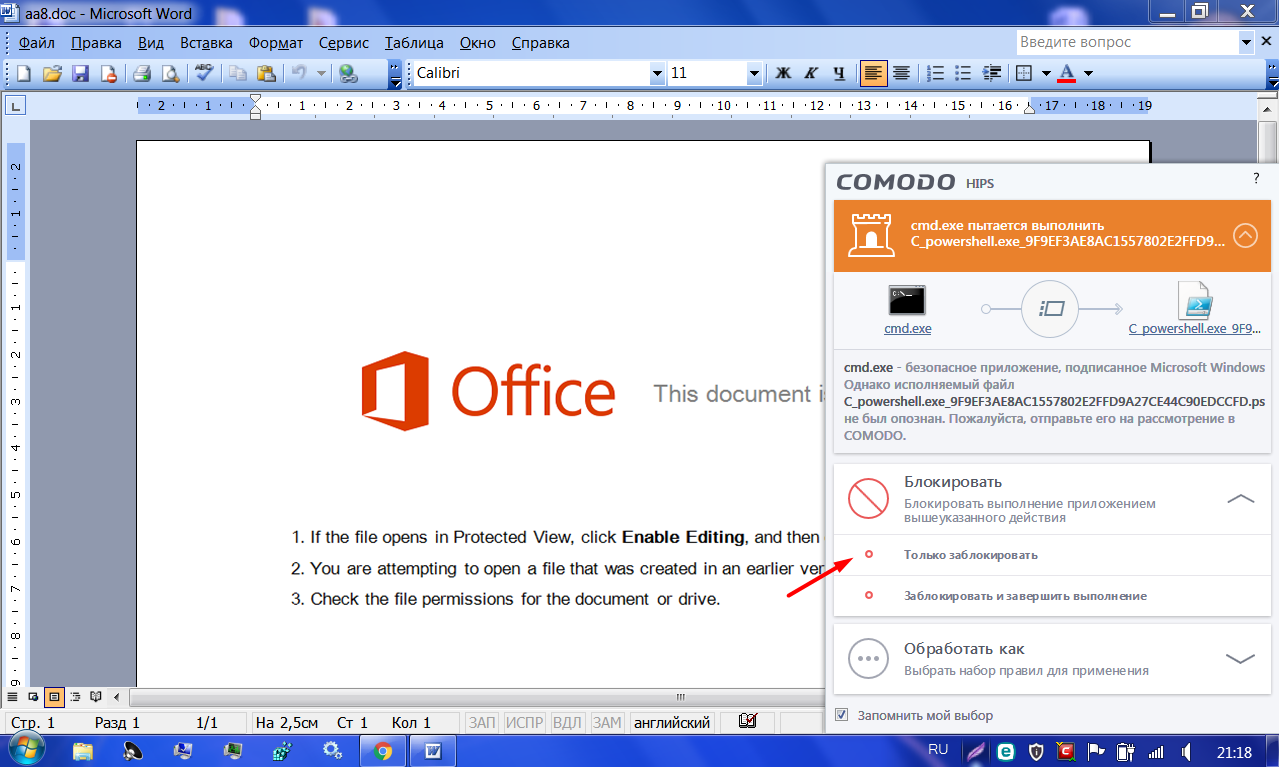Open the Справка menu
Screen dimensions: 1279x767
(x=540, y=43)
